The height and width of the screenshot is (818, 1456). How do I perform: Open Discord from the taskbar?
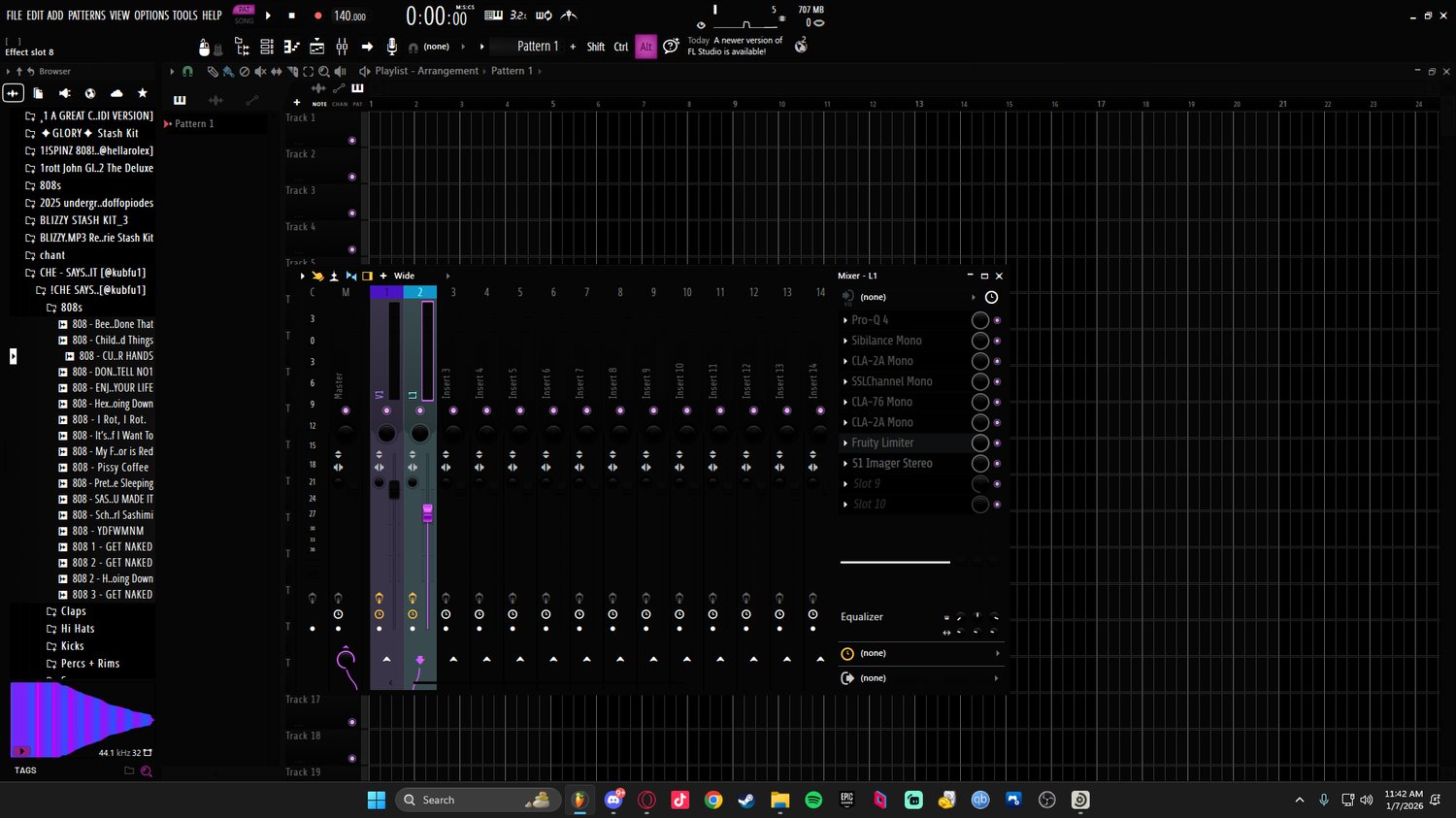pyautogui.click(x=613, y=800)
